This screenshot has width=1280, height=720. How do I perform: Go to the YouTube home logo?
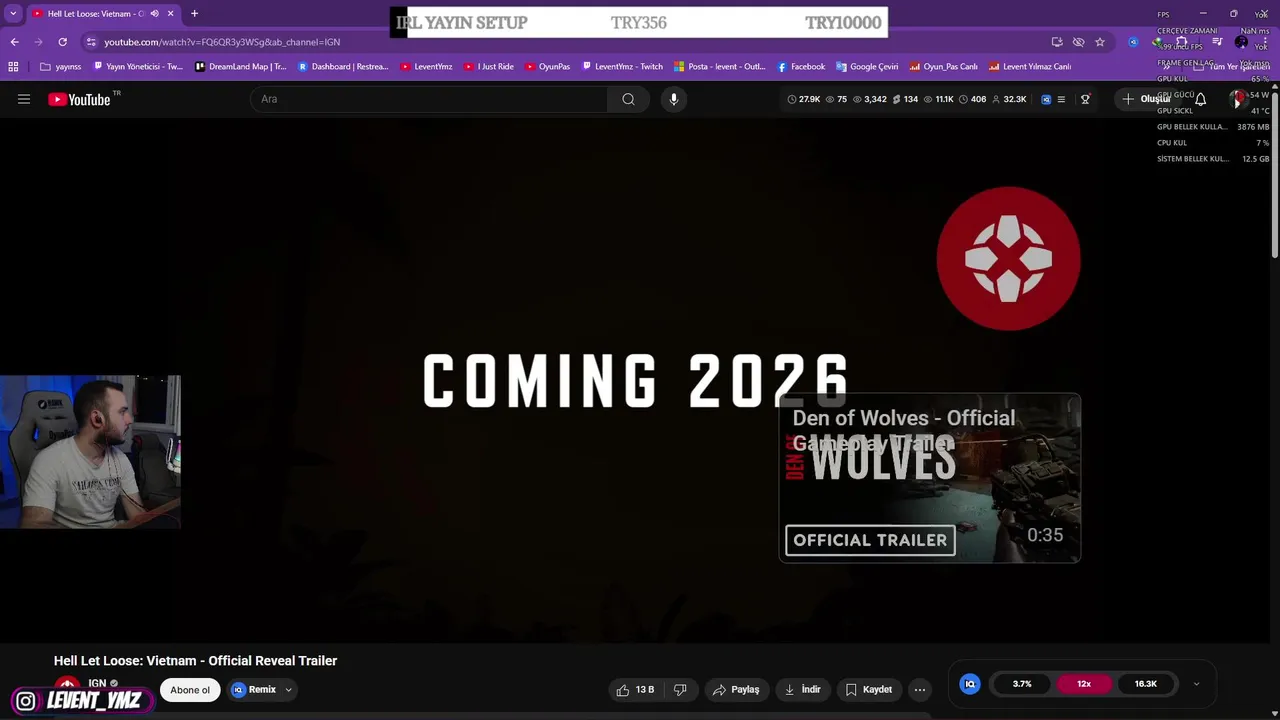pyautogui.click(x=79, y=99)
